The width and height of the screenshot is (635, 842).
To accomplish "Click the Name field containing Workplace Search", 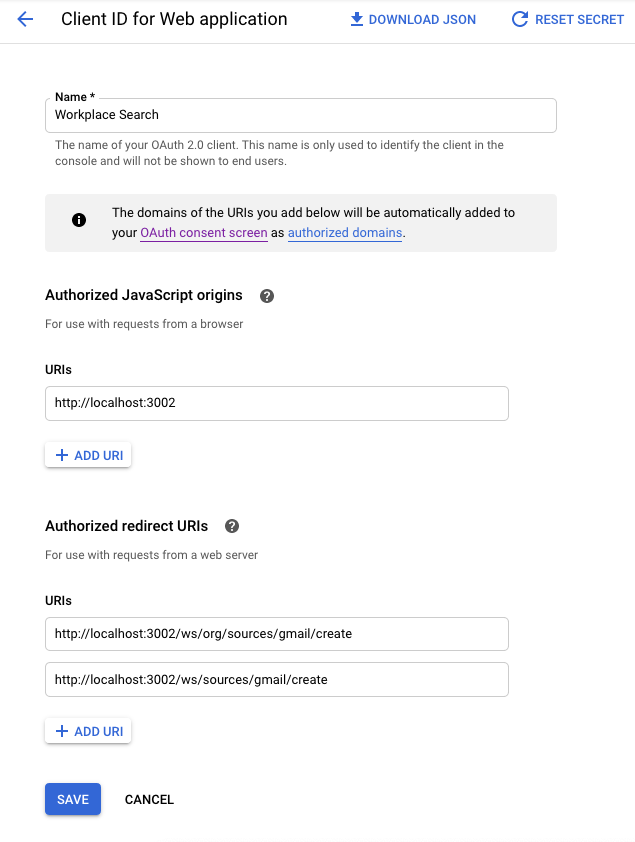I will point(300,115).
